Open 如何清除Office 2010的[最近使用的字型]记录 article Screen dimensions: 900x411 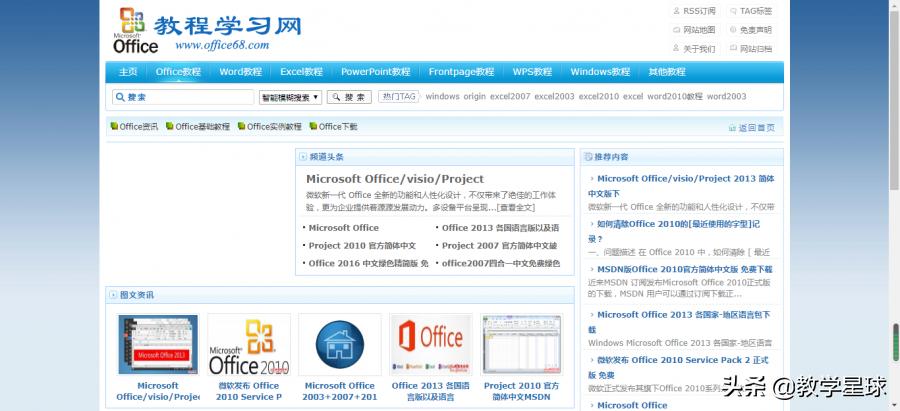(674, 231)
